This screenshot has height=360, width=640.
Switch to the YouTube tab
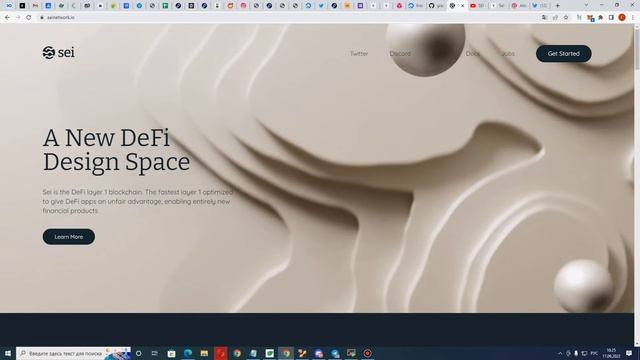point(477,6)
